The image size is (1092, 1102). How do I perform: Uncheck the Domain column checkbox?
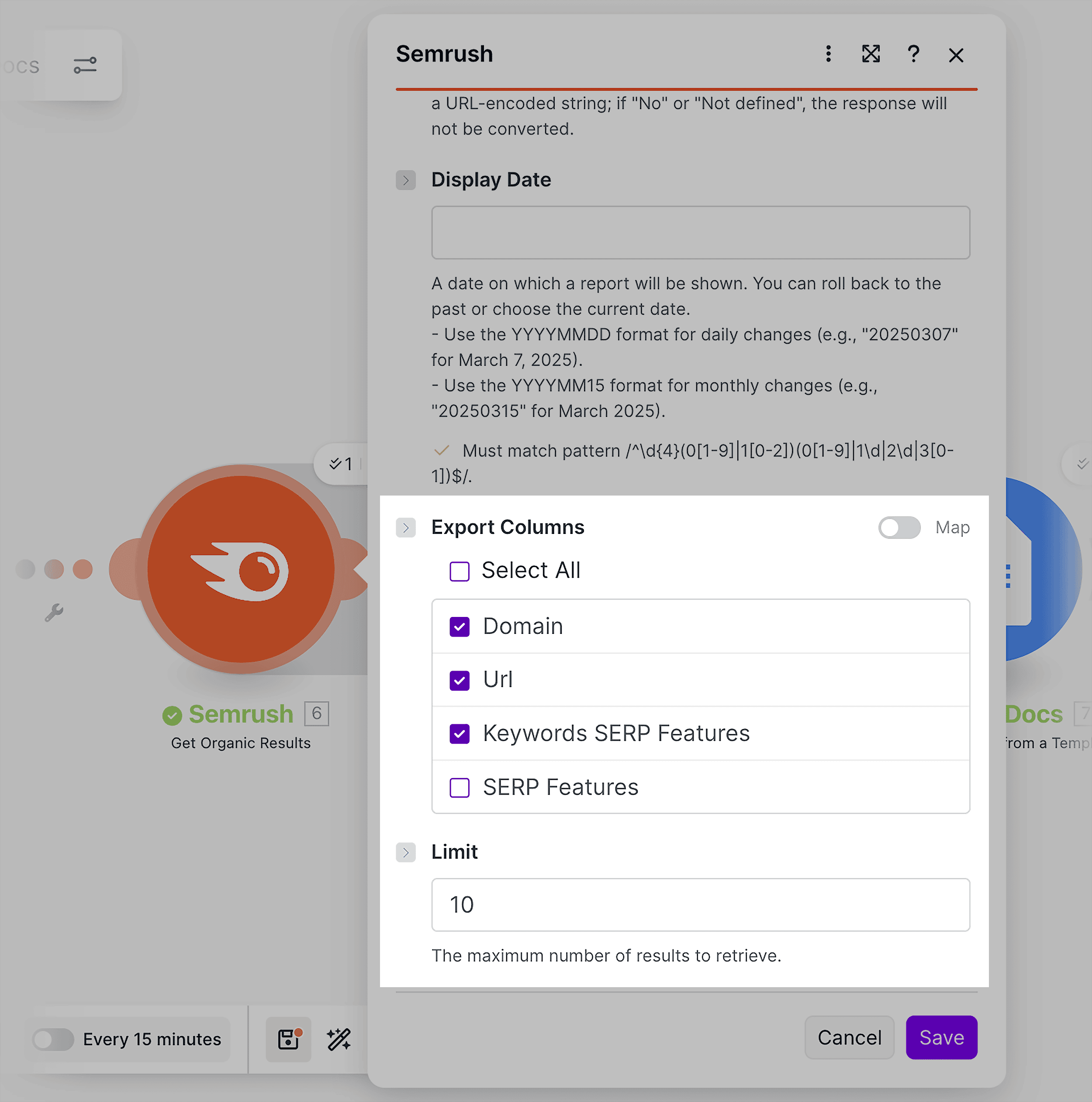coord(459,627)
